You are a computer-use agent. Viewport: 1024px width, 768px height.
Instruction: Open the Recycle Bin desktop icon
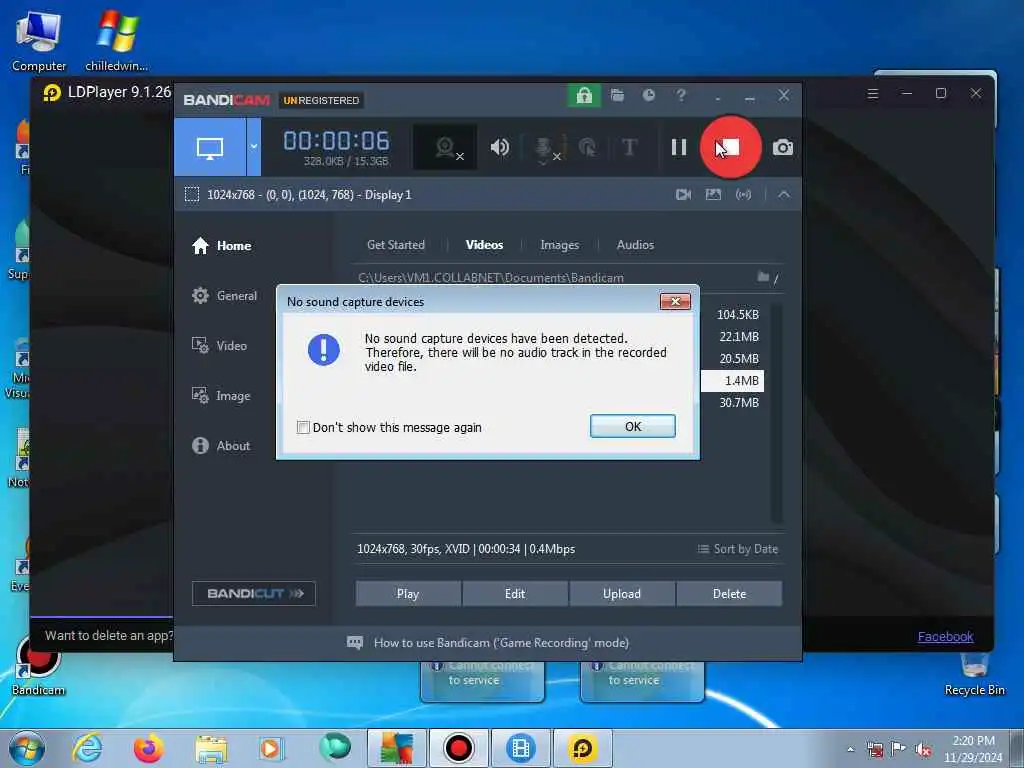(x=974, y=673)
